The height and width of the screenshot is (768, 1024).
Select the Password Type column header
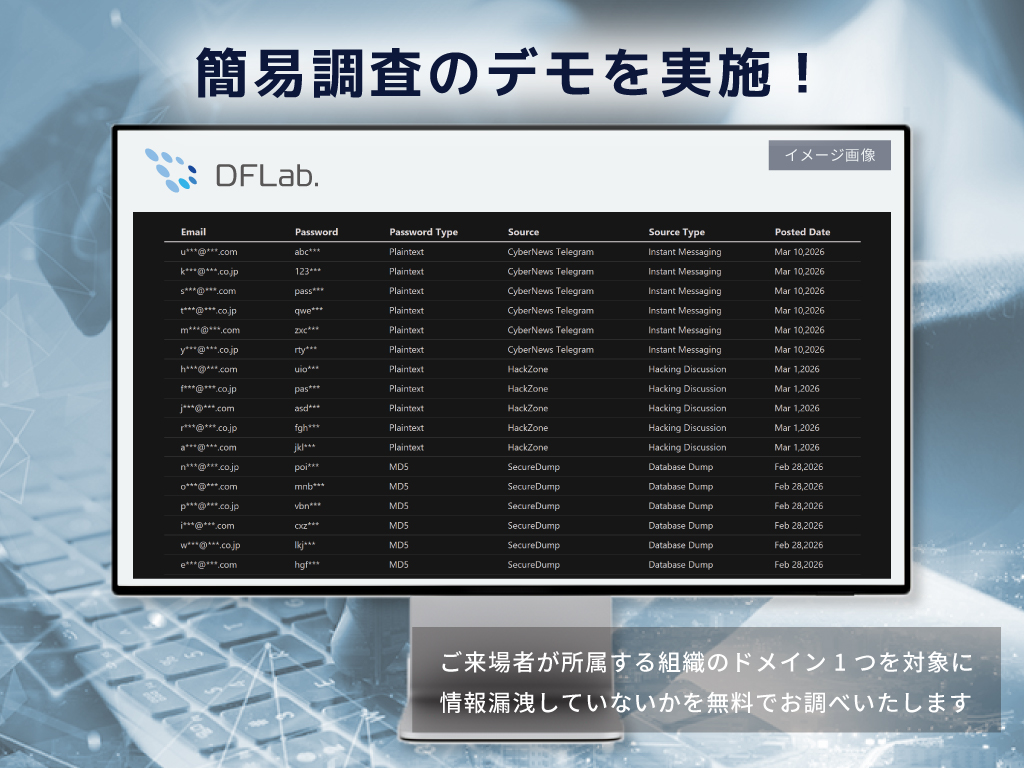[x=423, y=232]
